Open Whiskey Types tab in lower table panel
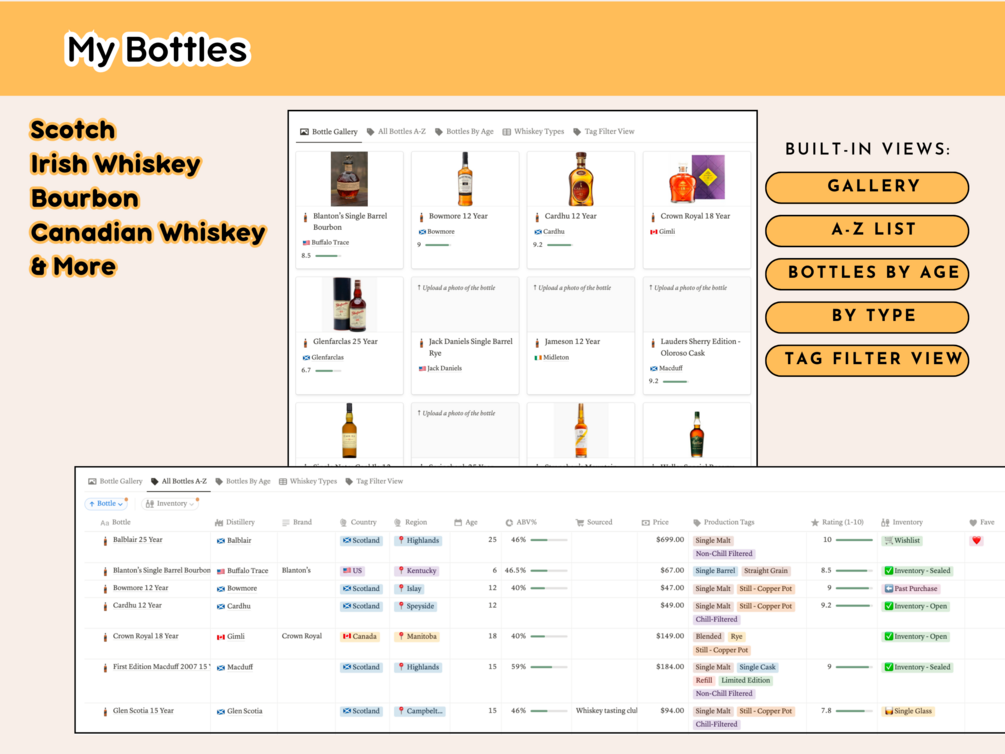 click(x=308, y=481)
